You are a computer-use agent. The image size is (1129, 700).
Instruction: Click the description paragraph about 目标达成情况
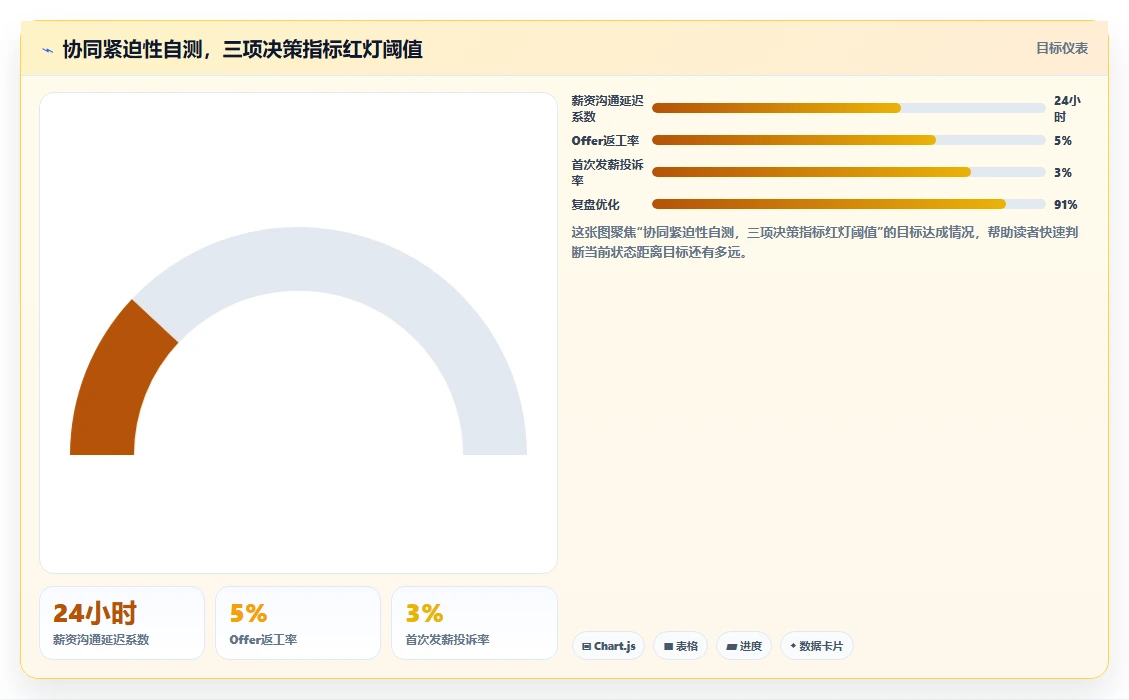(824, 242)
